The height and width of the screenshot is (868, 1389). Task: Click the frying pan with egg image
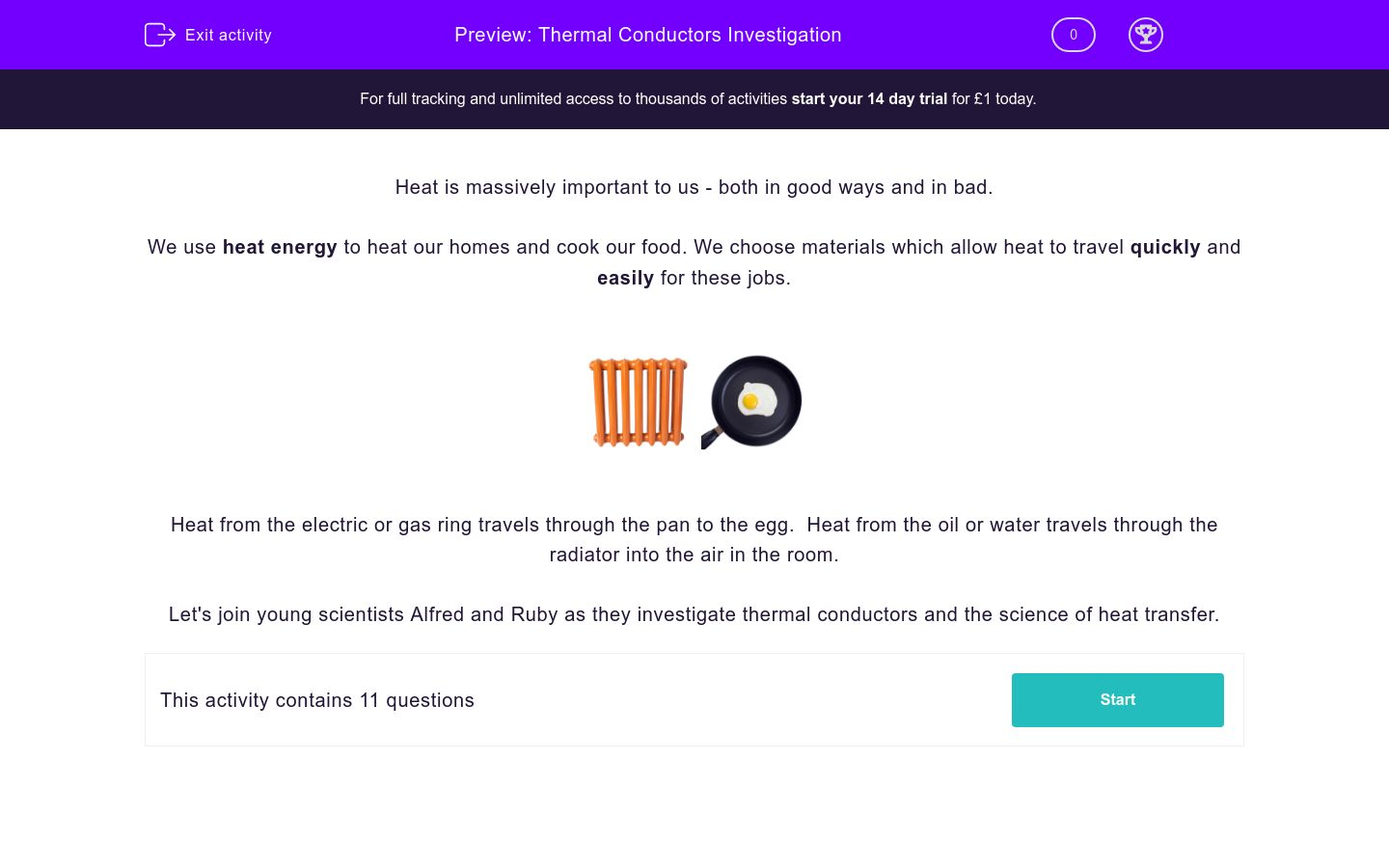point(753,402)
